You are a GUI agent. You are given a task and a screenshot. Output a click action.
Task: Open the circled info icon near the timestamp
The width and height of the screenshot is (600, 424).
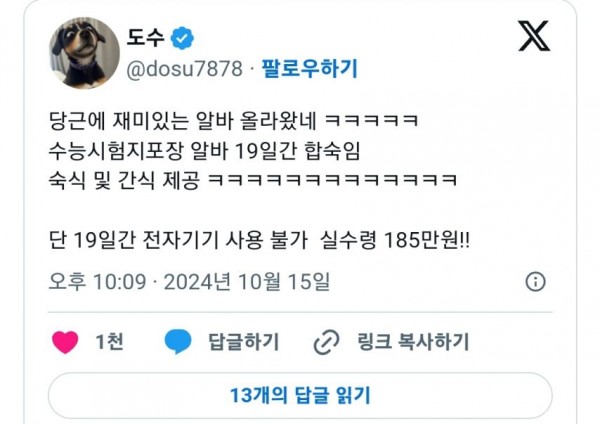click(535, 282)
